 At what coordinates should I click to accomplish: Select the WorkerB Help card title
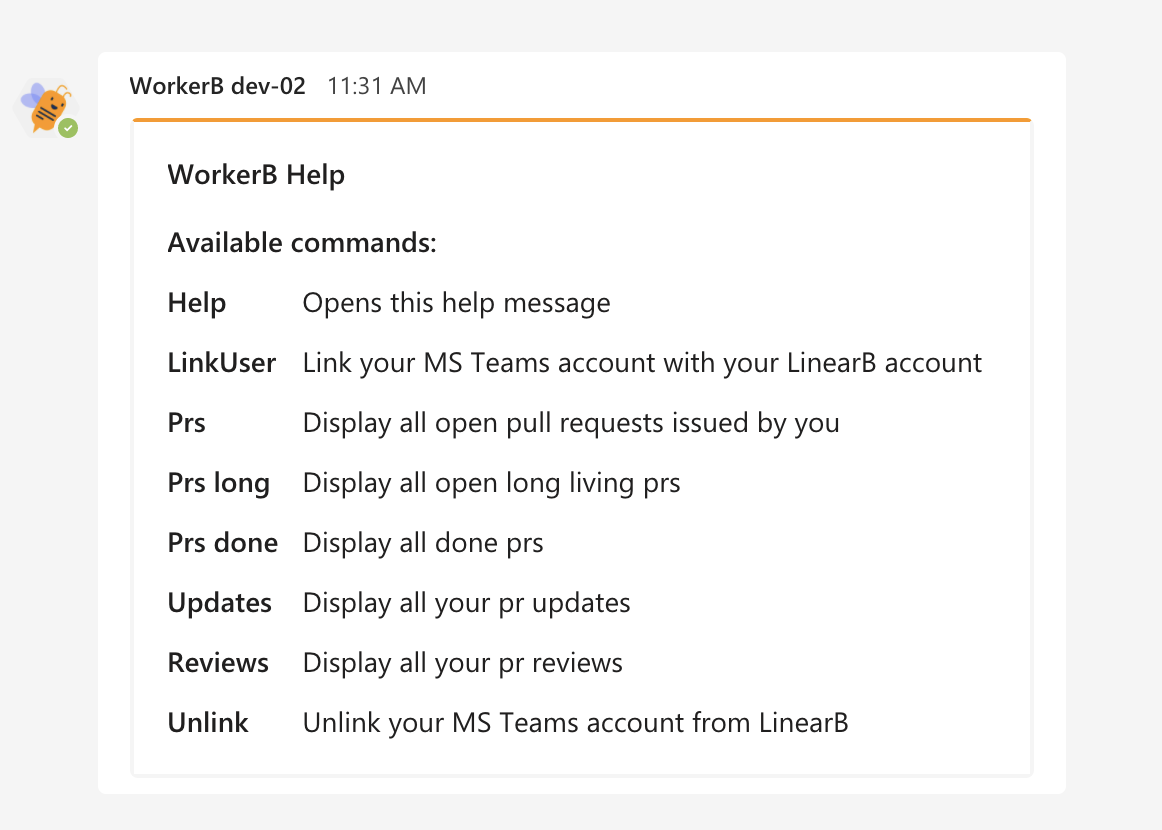pyautogui.click(x=256, y=175)
